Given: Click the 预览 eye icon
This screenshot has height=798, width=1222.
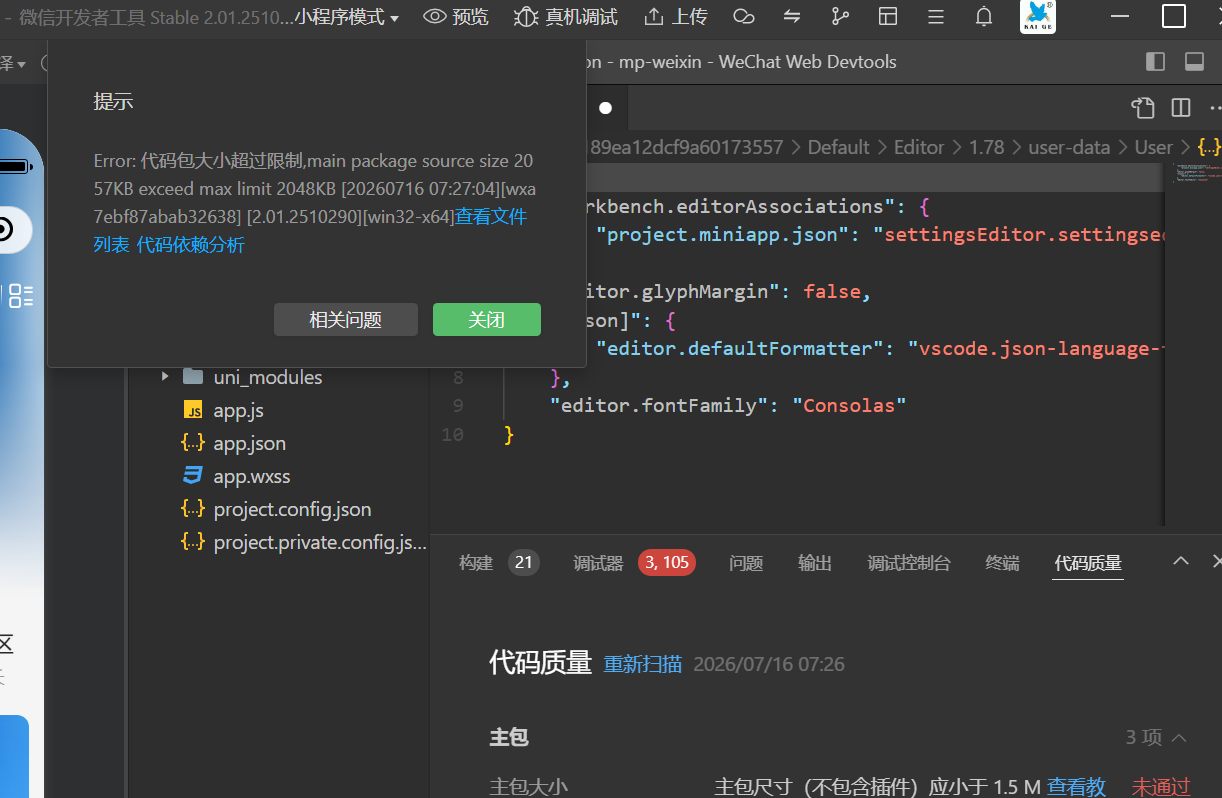Looking at the screenshot, I should (434, 16).
